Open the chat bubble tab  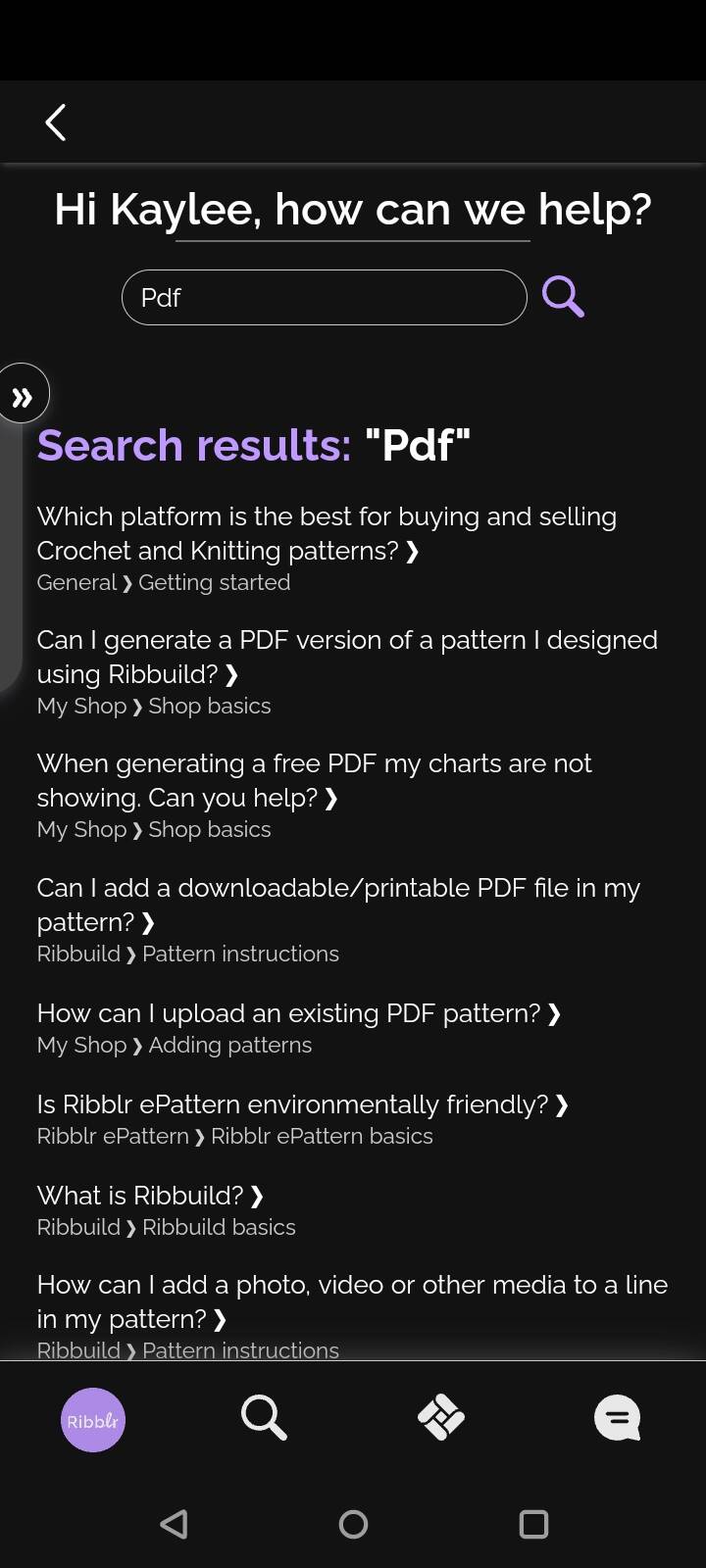click(x=618, y=1418)
